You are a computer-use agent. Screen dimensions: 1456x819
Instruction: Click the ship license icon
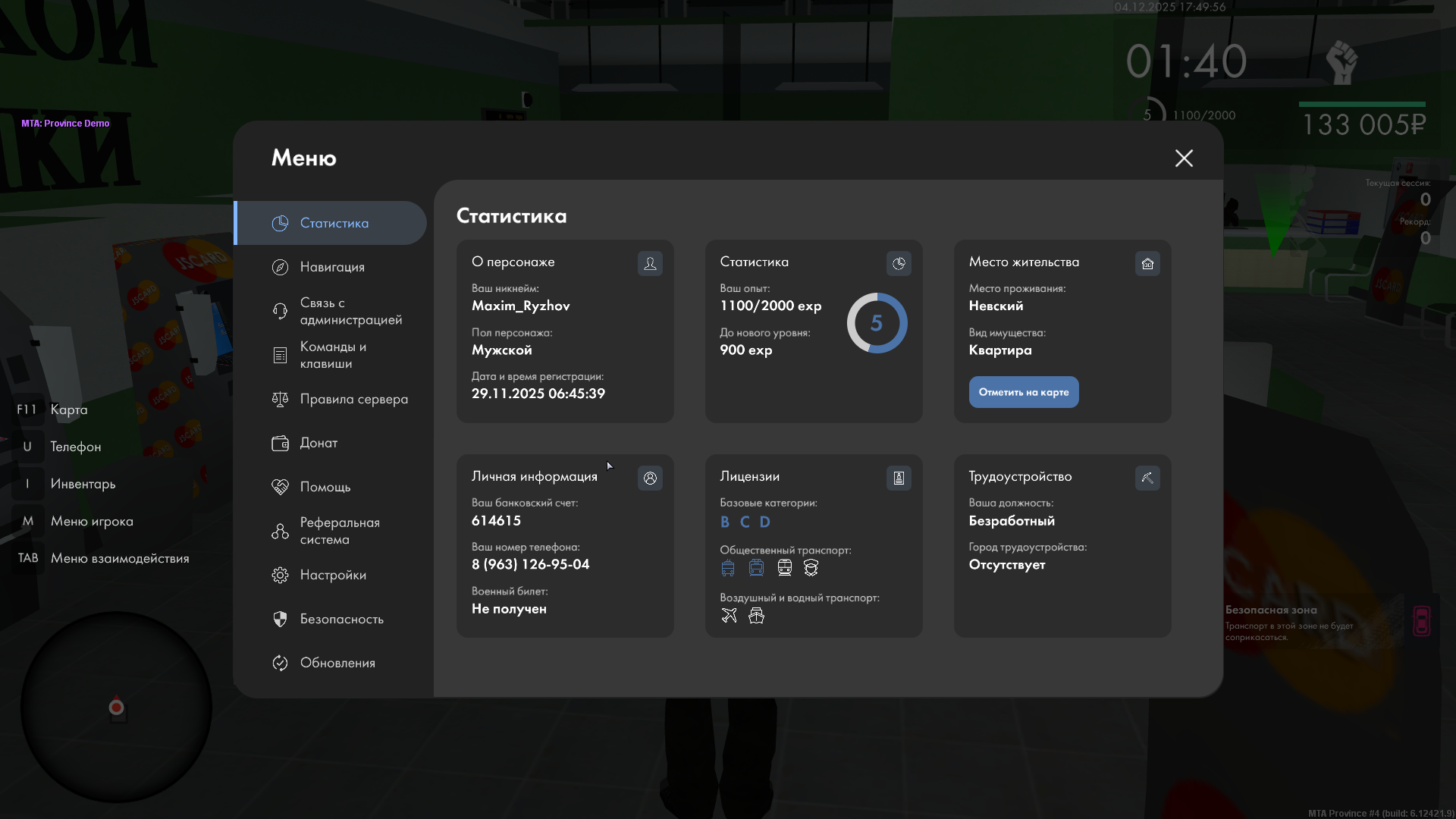(x=756, y=615)
